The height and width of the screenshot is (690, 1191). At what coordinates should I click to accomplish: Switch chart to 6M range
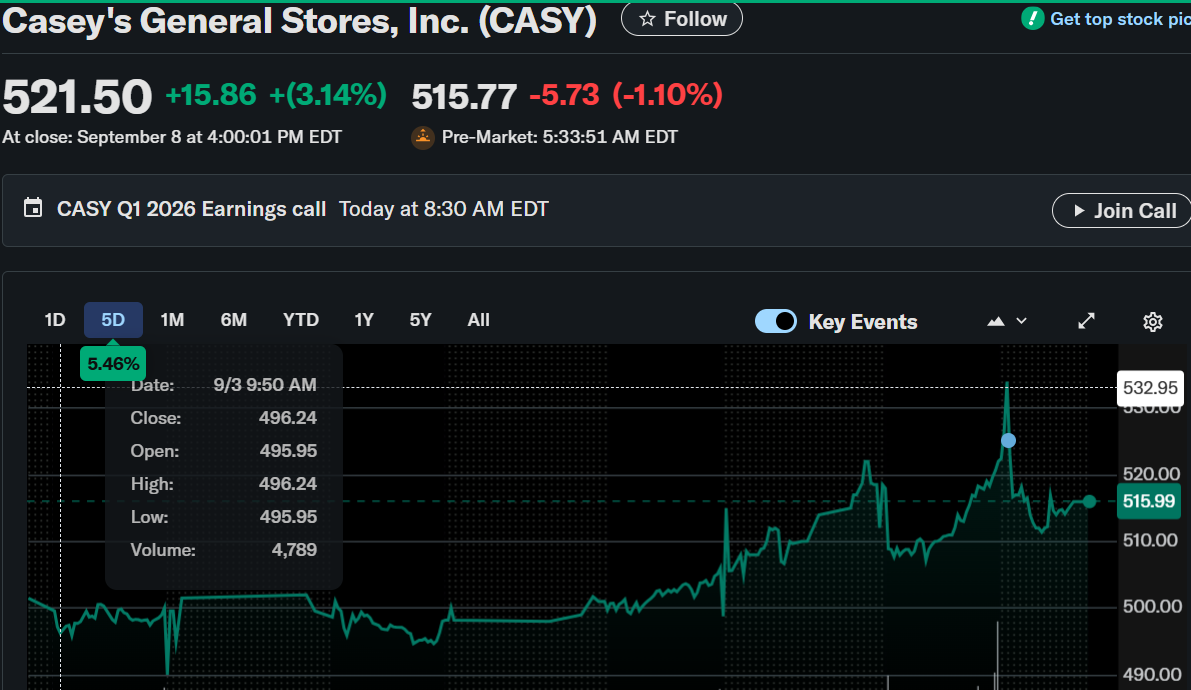pos(234,320)
